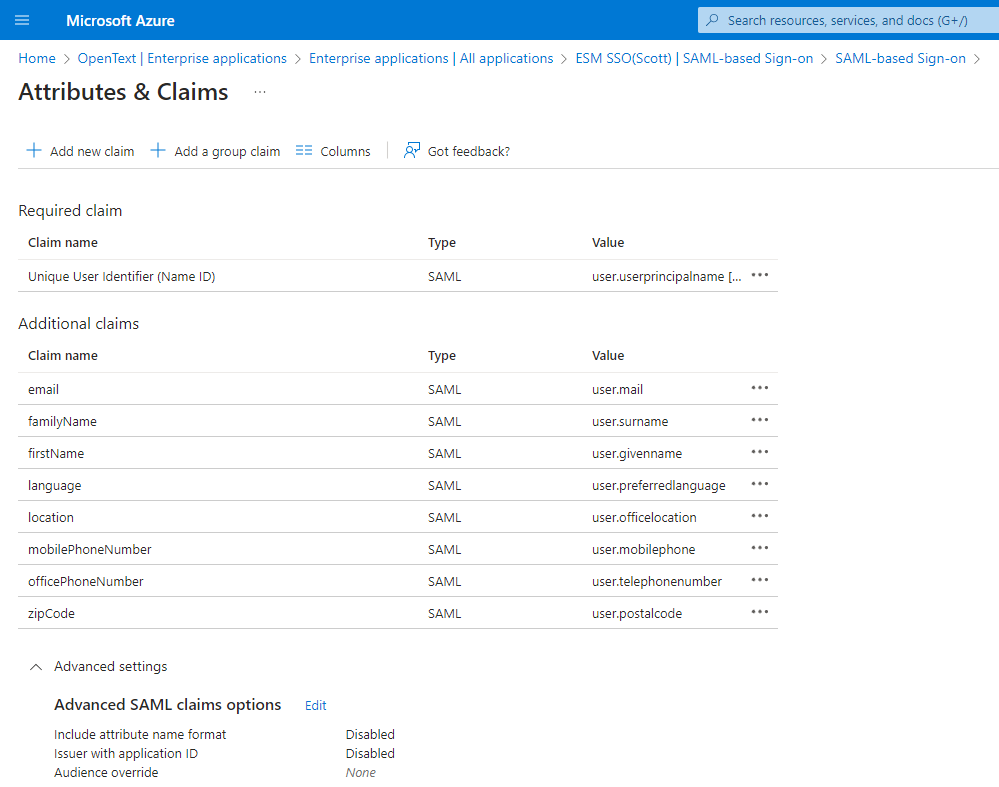Open options for the Unique User Identifier claim

click(759, 276)
